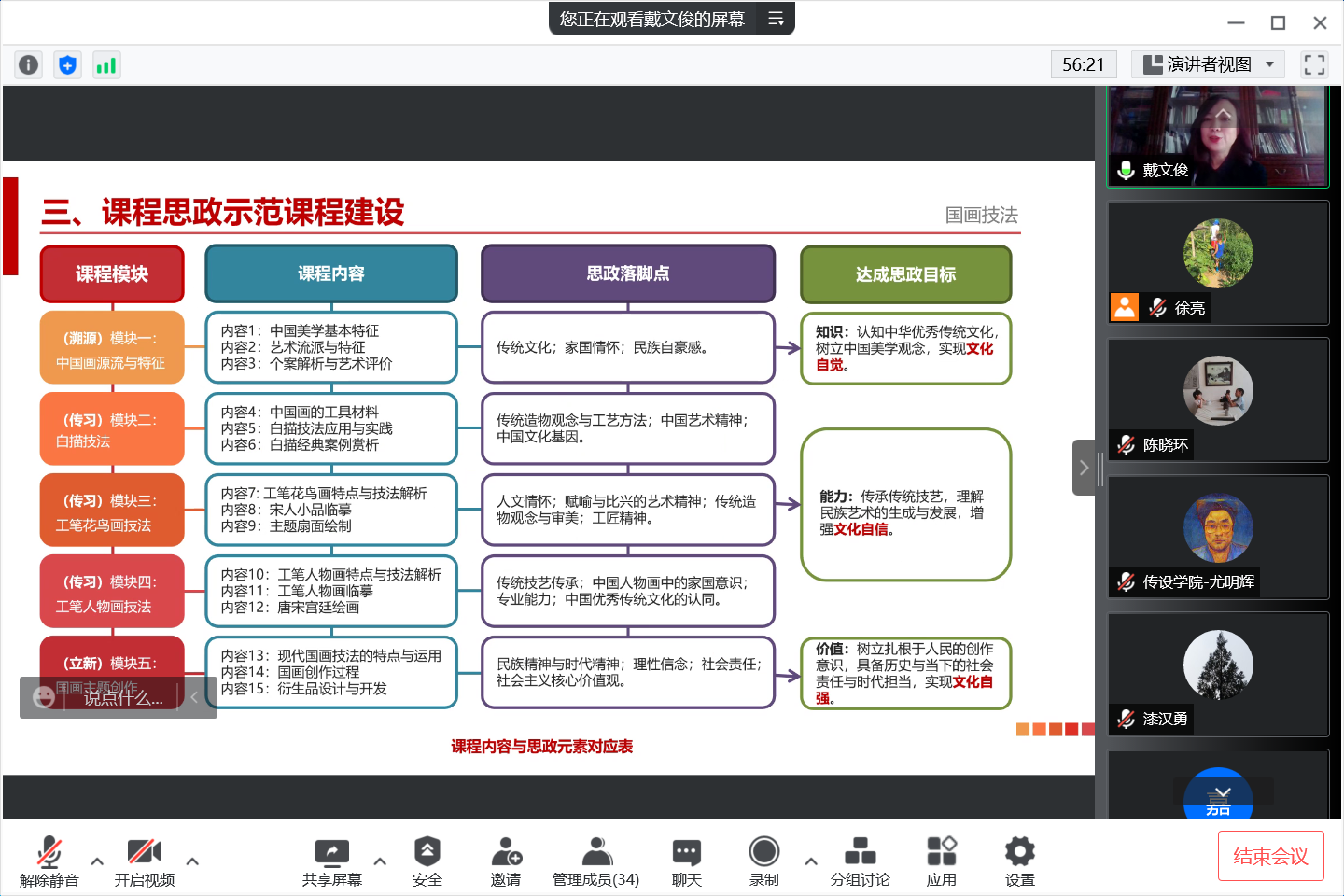The height and width of the screenshot is (896, 1344).
Task: Expand audio options arrow beside 解除静音
Action: pyautogui.click(x=97, y=861)
